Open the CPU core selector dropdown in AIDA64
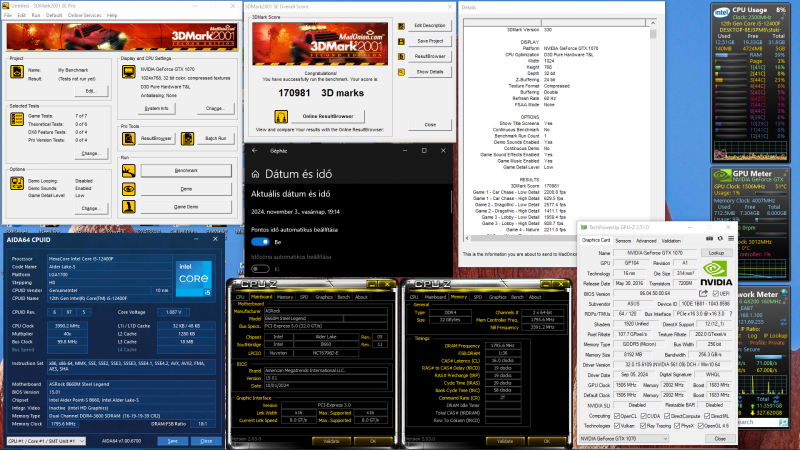Screen dimensions: 800x450 pyautogui.click(x=46, y=441)
